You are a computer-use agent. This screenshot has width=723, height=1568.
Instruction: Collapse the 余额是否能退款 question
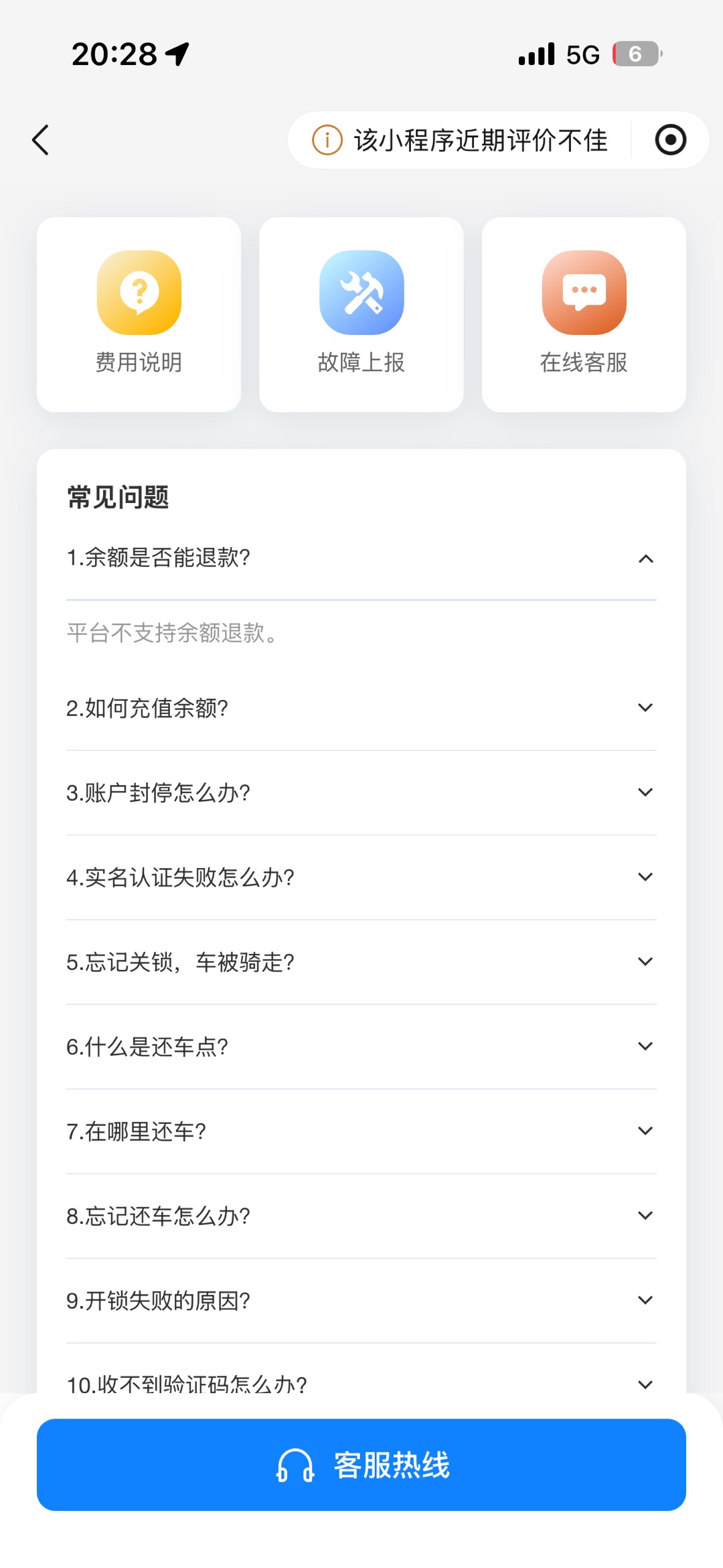coord(645,559)
